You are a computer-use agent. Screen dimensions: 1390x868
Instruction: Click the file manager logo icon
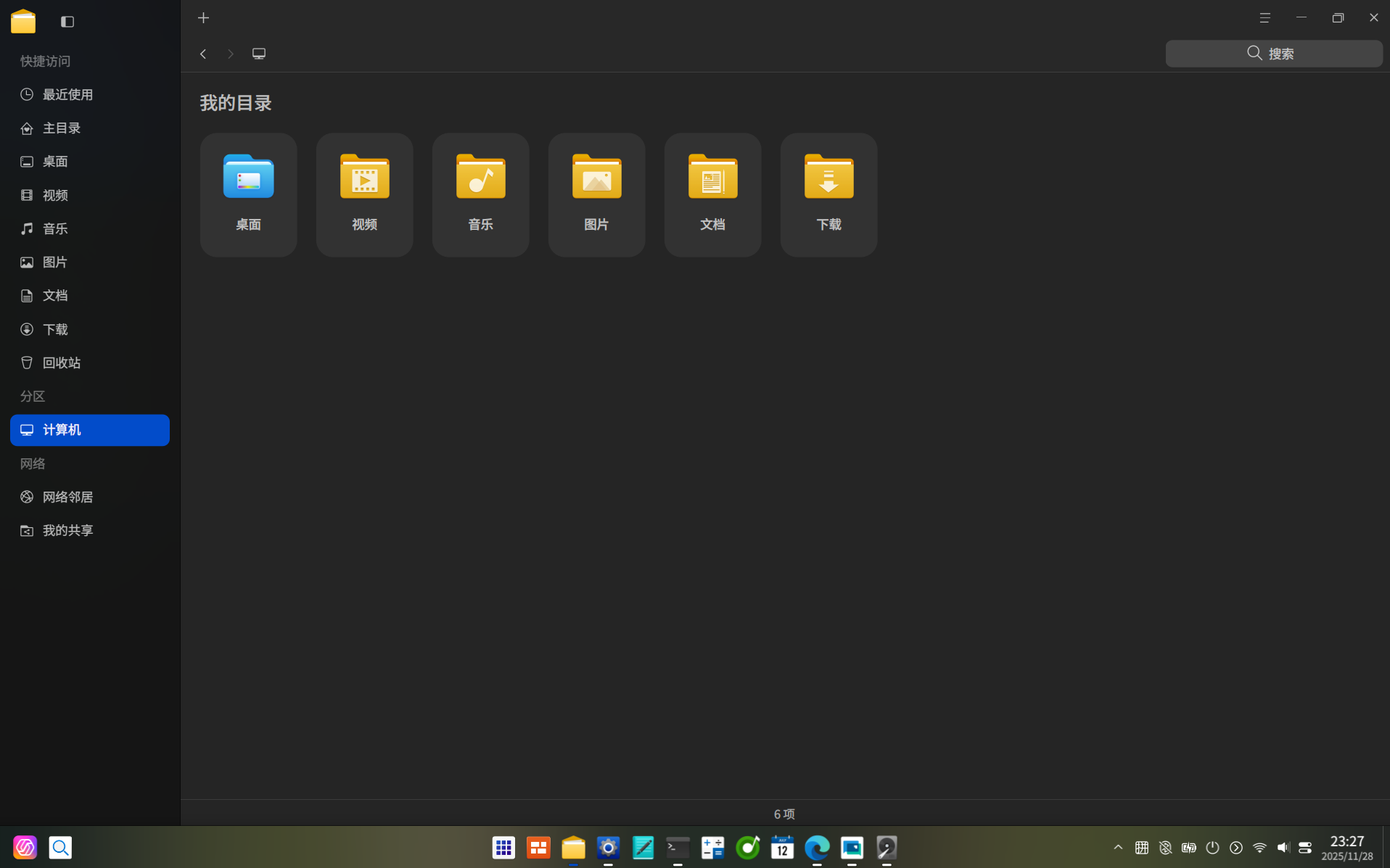pyautogui.click(x=23, y=21)
